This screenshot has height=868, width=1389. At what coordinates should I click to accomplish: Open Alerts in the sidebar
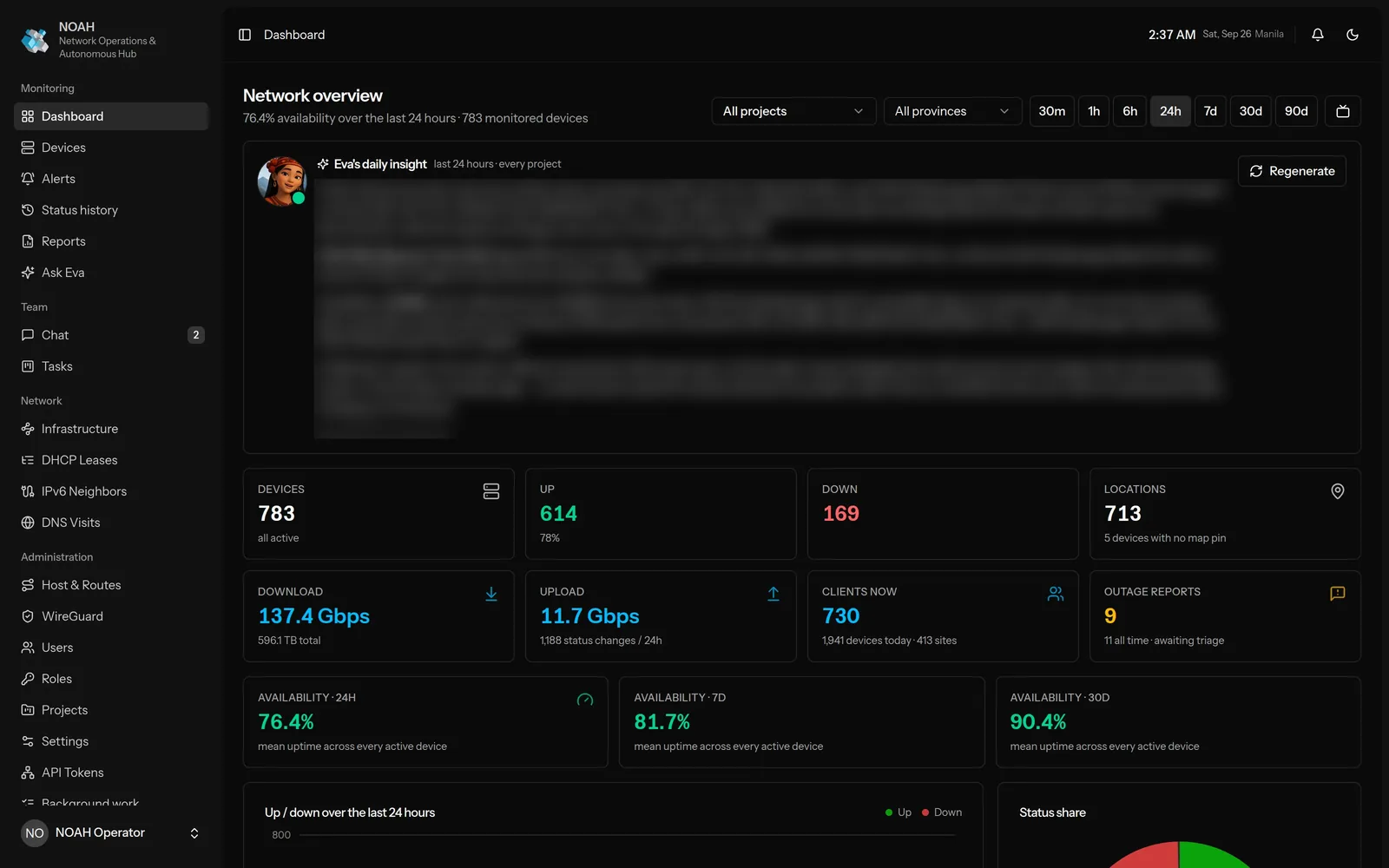point(111,179)
